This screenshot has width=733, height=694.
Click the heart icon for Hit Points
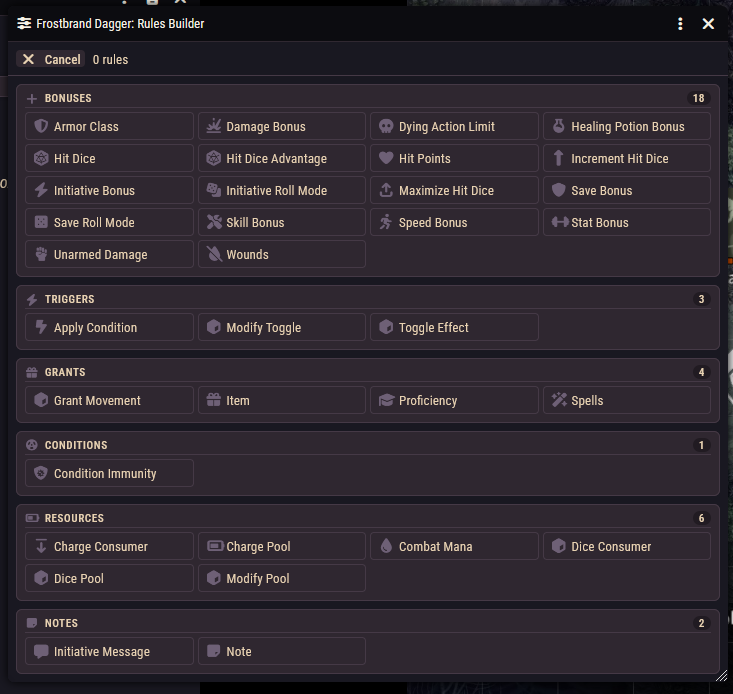(386, 158)
